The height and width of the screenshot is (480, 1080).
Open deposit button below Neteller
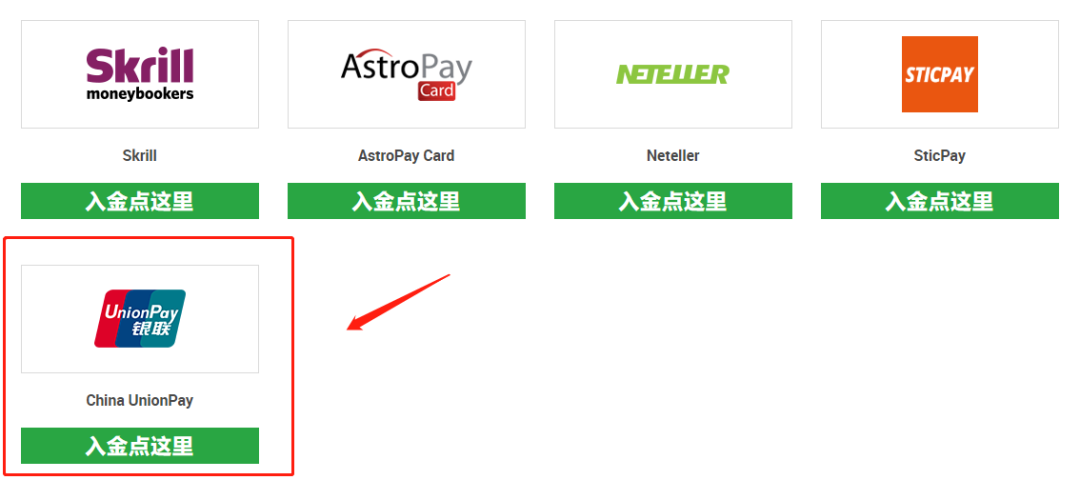673,201
